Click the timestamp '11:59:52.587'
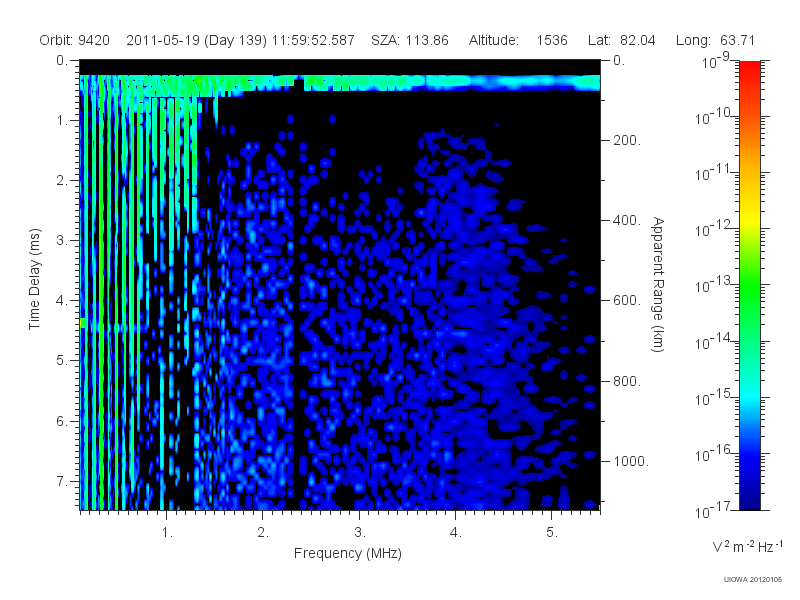 [313, 40]
